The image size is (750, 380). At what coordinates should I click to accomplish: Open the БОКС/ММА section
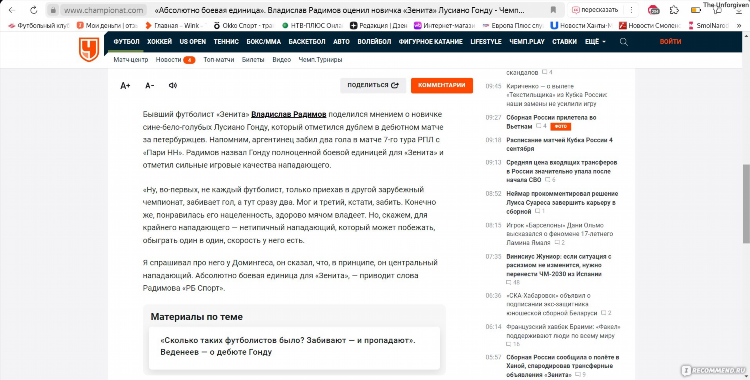click(x=264, y=42)
